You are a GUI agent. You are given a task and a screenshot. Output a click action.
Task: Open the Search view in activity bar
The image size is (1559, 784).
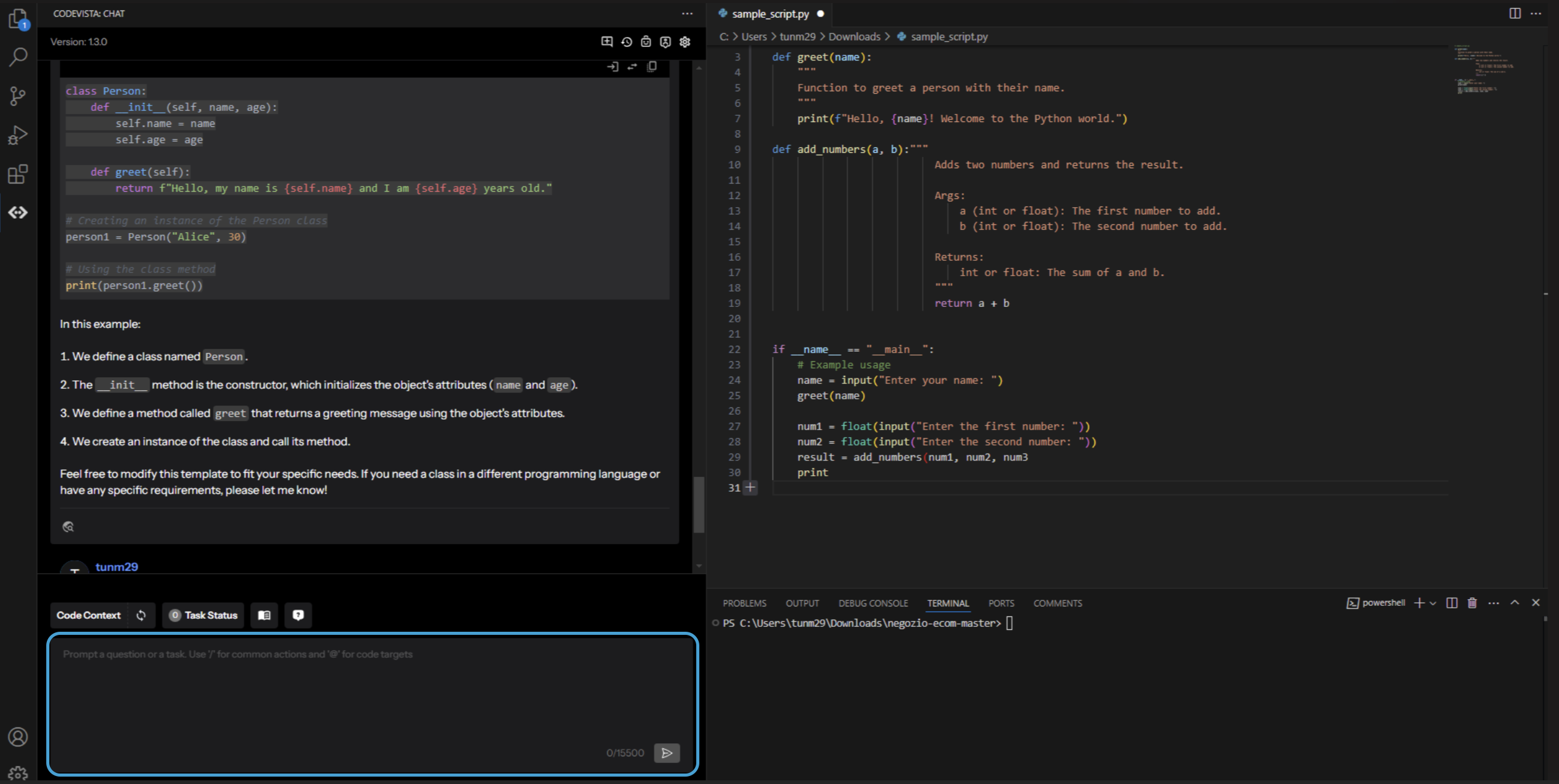coord(19,57)
